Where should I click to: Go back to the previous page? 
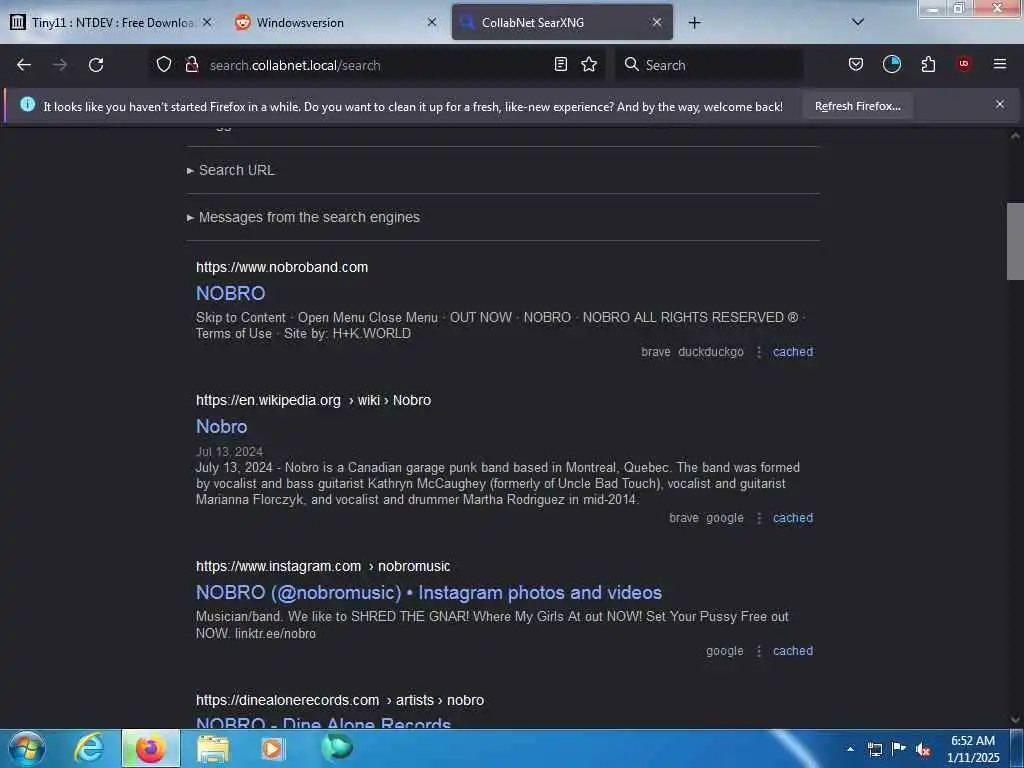click(x=24, y=65)
